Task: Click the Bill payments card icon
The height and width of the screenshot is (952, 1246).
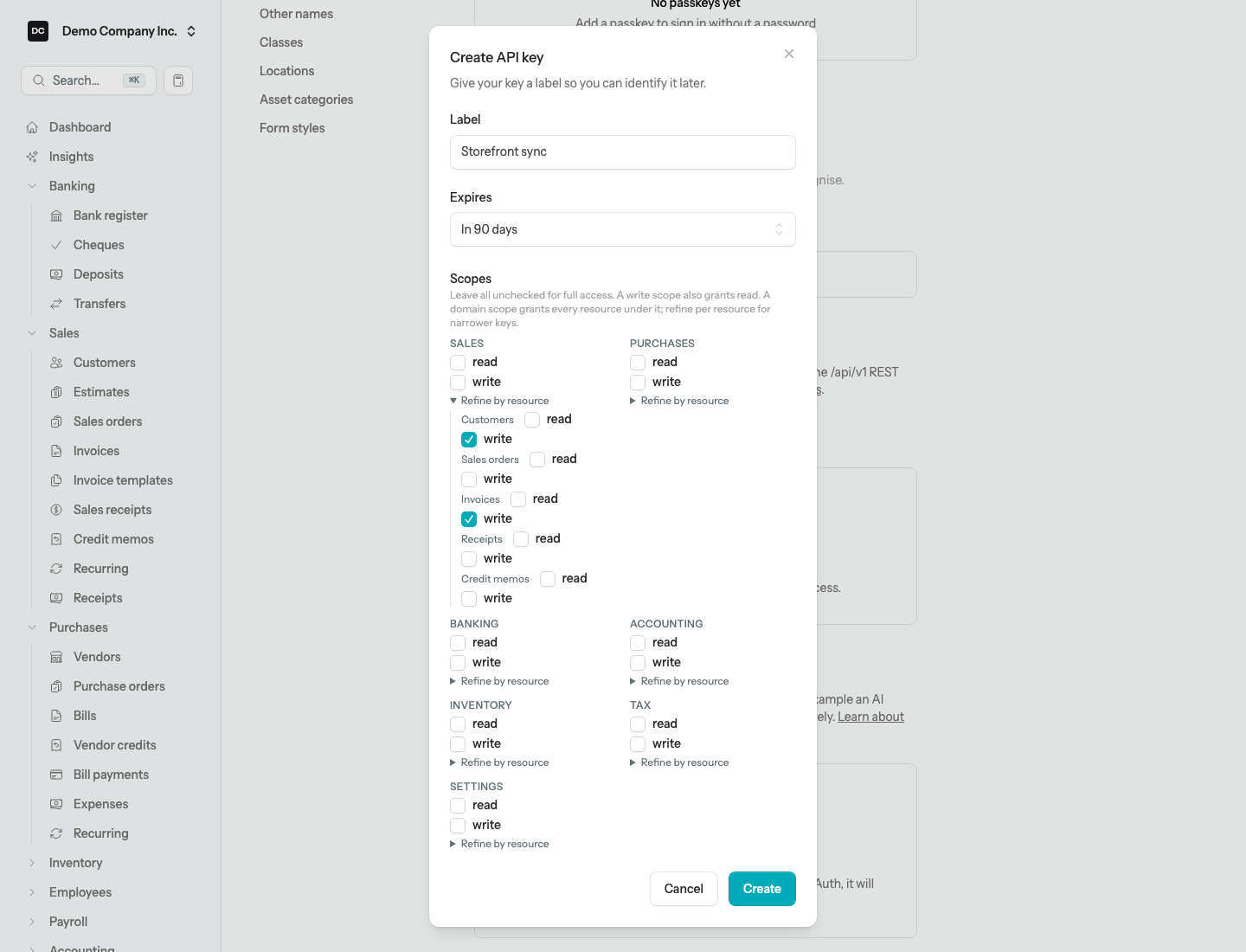Action: [x=56, y=775]
